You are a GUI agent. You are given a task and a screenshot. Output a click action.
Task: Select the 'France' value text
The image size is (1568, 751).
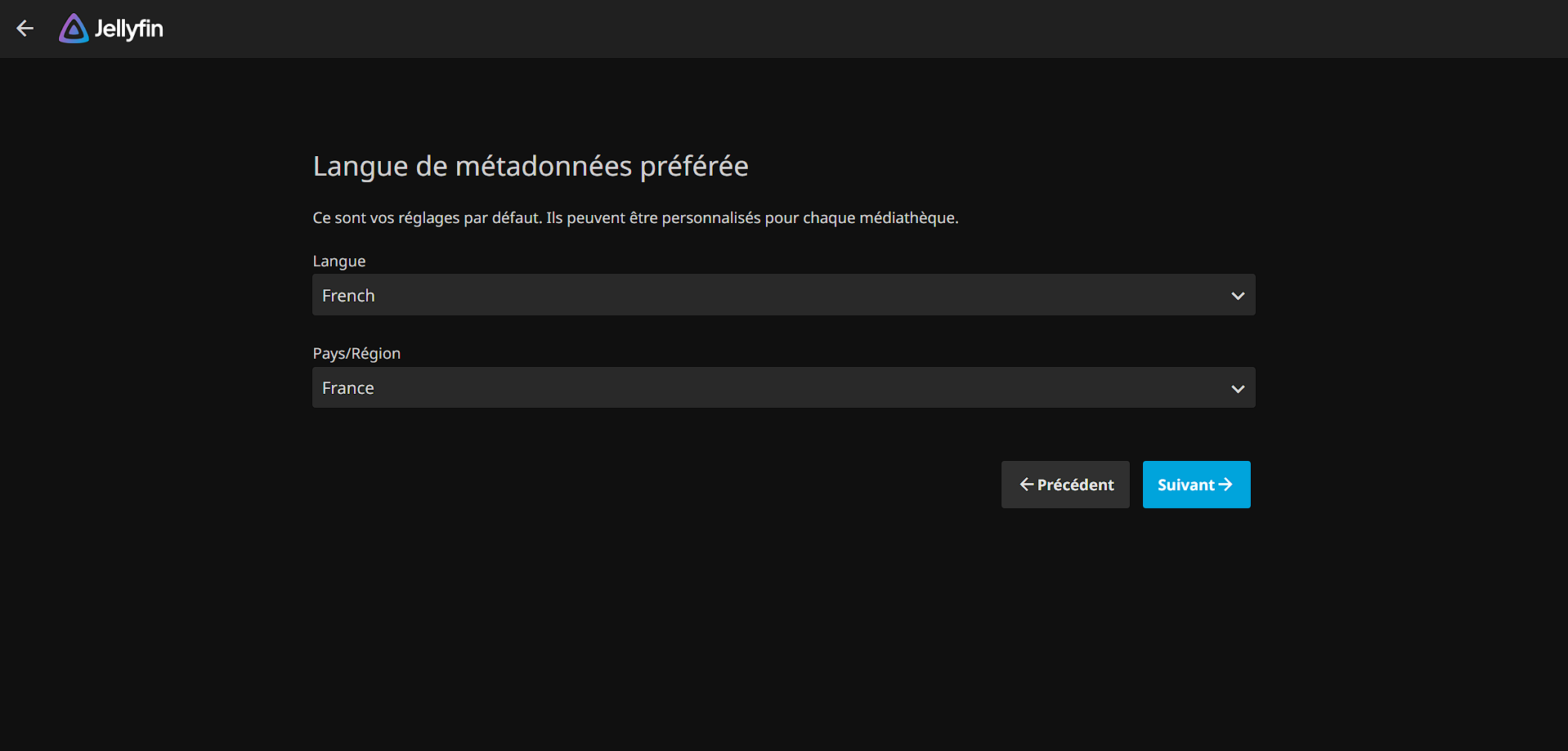click(347, 388)
